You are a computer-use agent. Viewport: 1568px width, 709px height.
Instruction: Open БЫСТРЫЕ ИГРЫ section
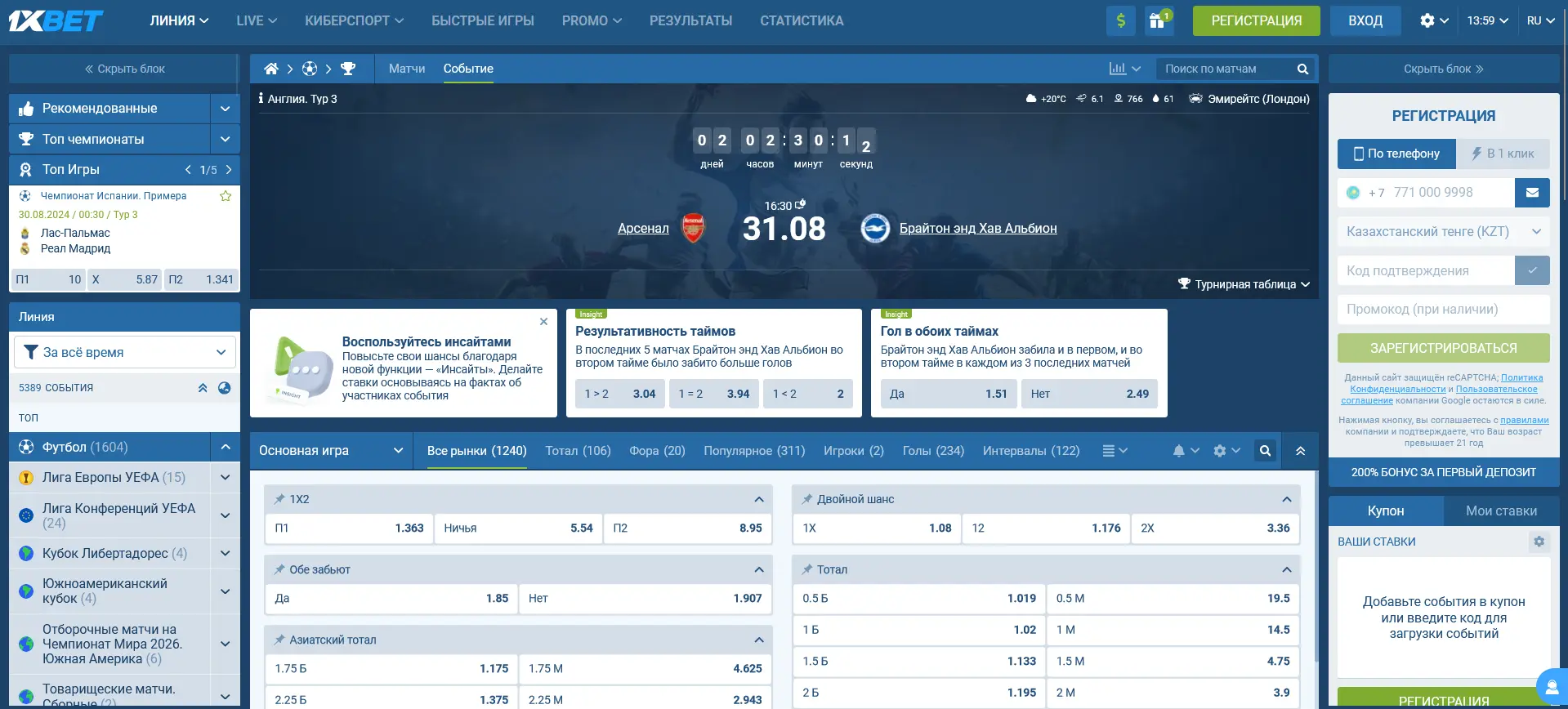point(483,20)
